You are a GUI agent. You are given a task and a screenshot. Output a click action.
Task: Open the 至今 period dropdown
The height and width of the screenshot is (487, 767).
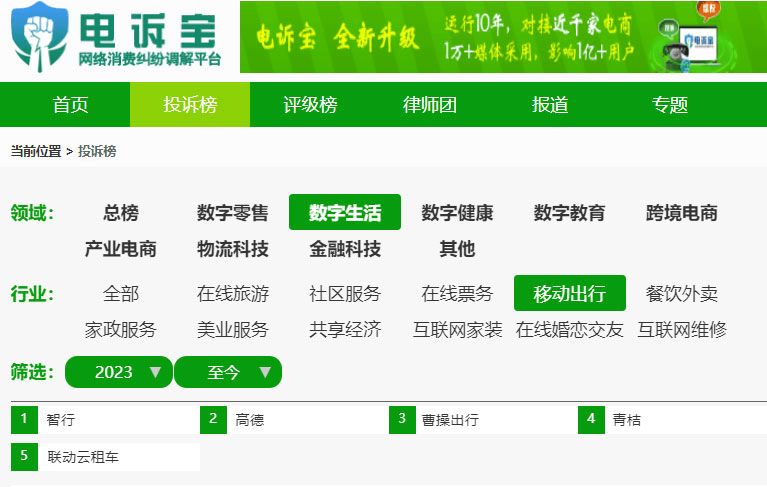tap(228, 372)
